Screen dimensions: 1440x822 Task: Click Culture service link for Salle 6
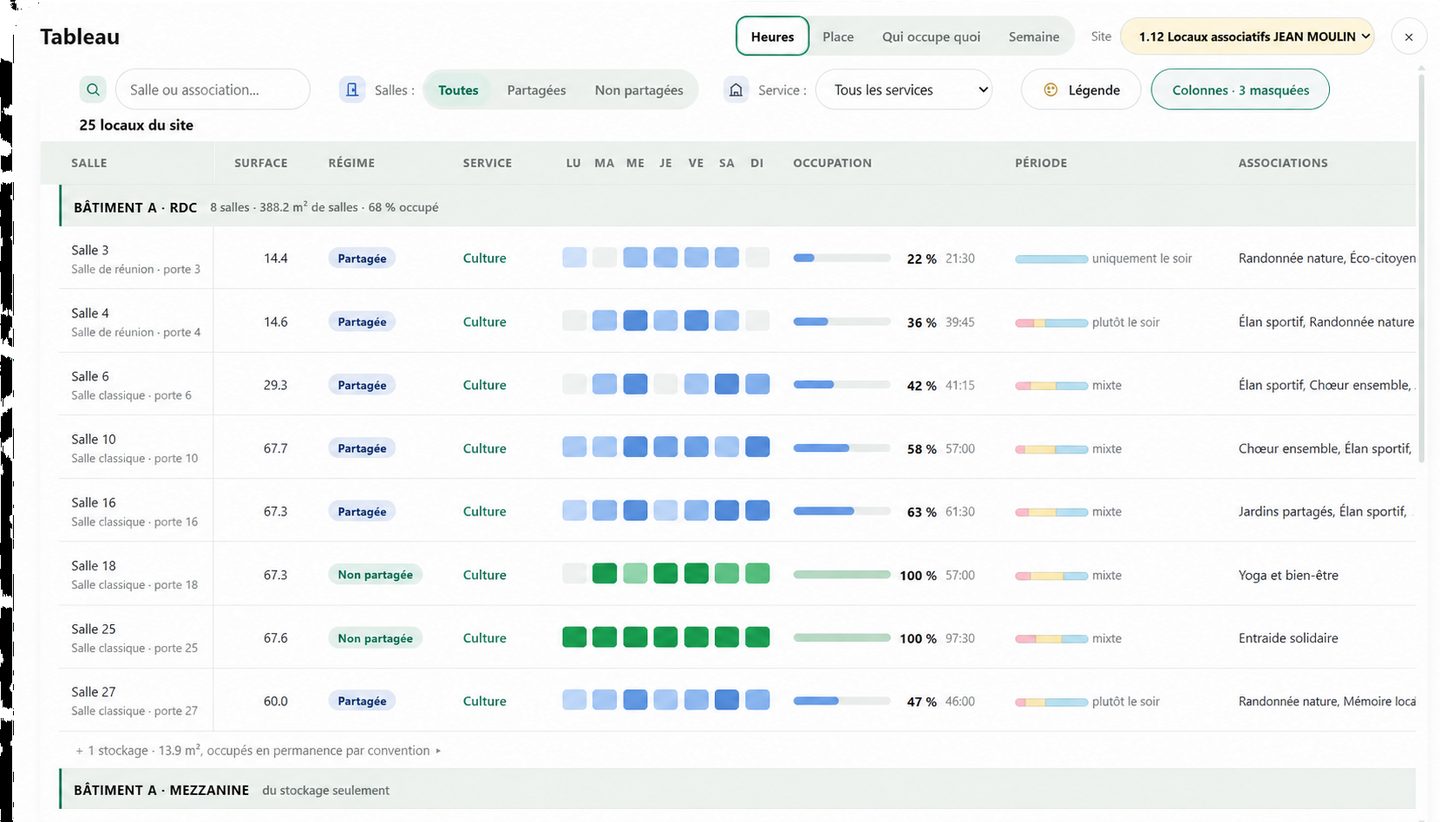coord(485,385)
